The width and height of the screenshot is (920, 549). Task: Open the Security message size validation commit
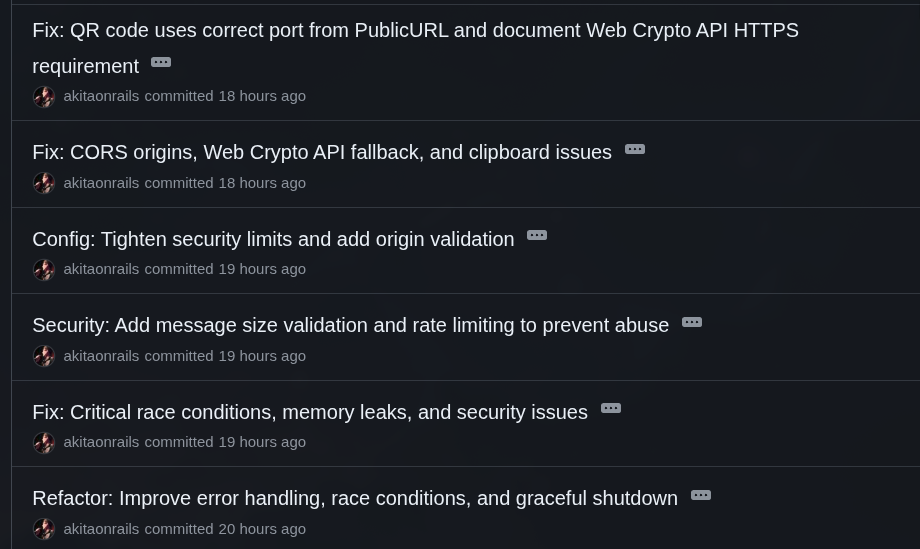tap(350, 325)
